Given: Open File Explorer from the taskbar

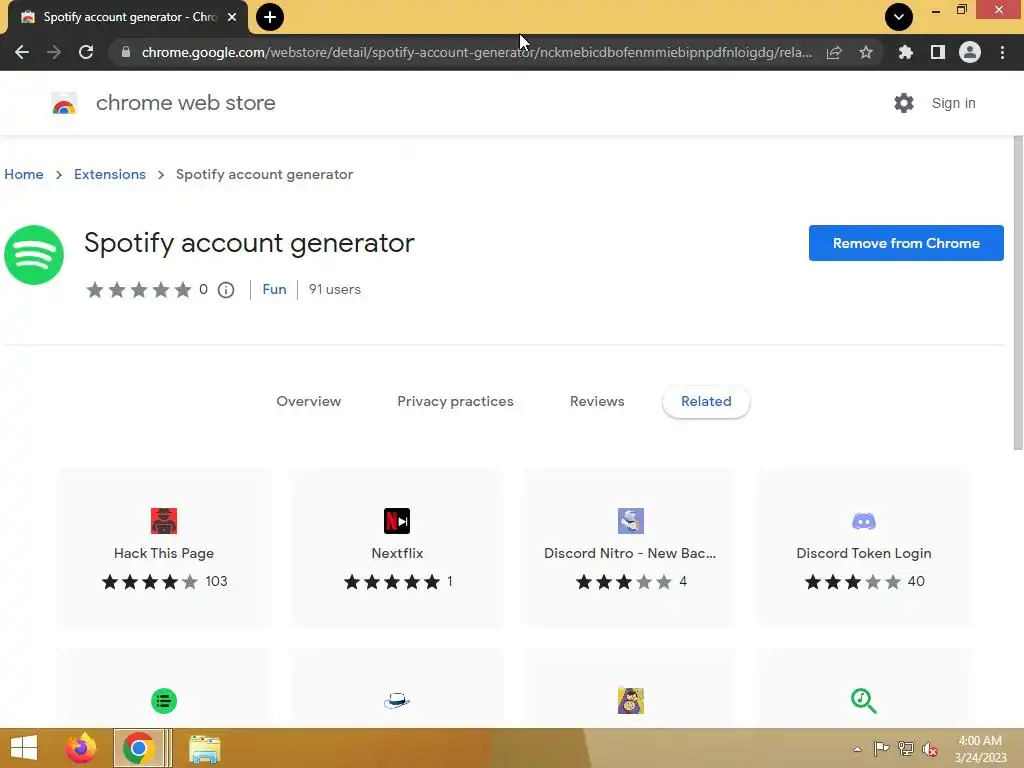Looking at the screenshot, I should [204, 748].
